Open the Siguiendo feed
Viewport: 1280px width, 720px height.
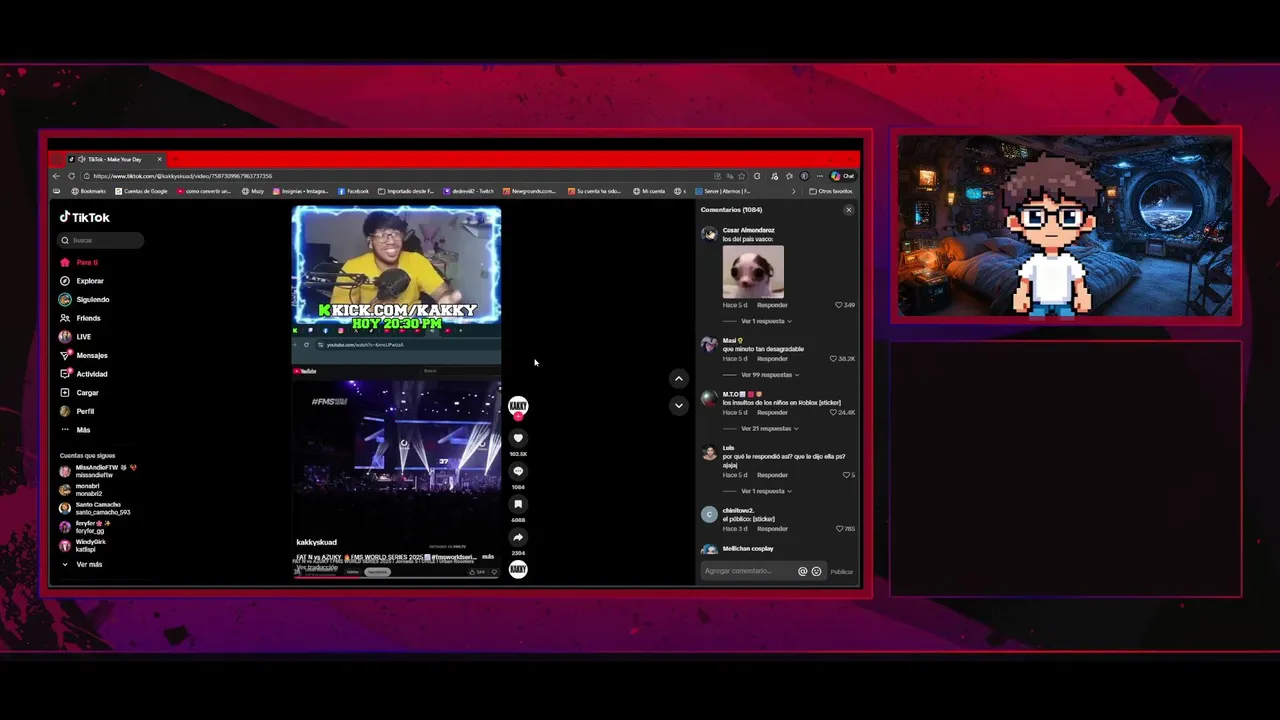pos(84,299)
